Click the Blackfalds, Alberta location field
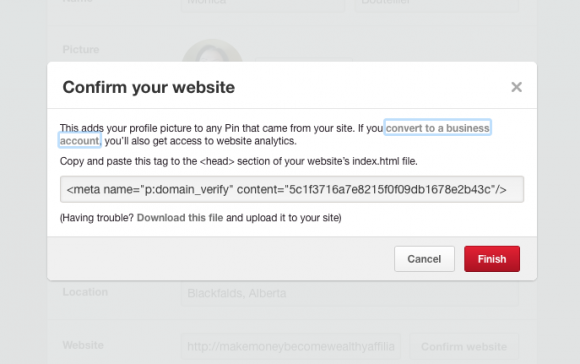Image resolution: width=580 pixels, height=364 pixels. (x=350, y=293)
